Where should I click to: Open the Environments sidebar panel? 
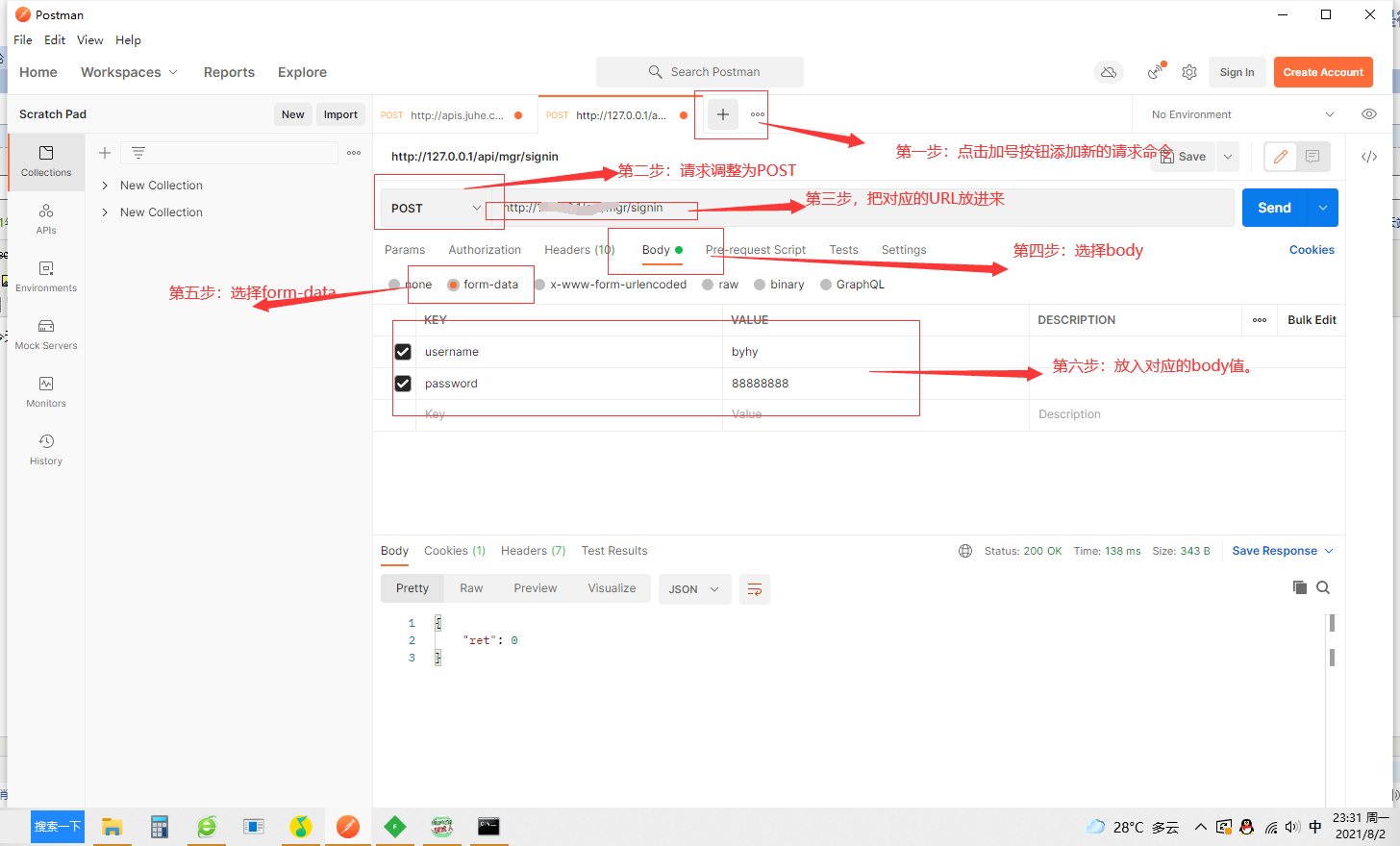[x=46, y=276]
